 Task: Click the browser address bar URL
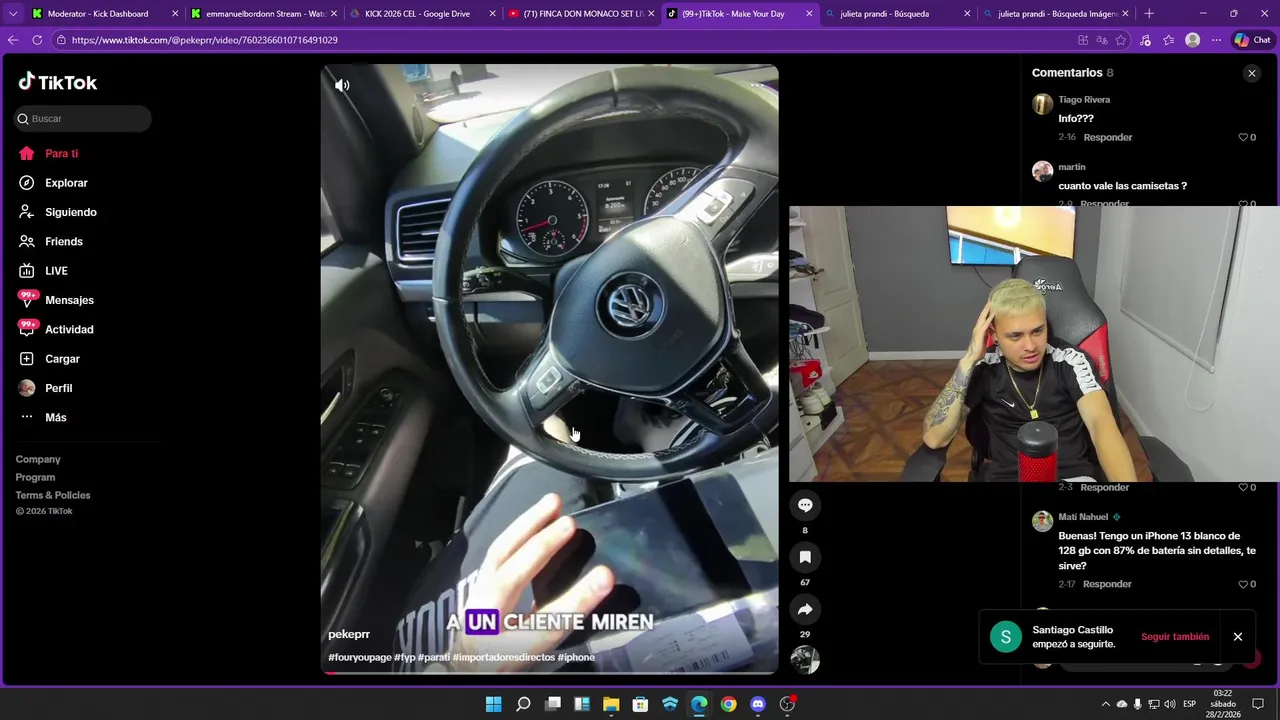point(204,40)
